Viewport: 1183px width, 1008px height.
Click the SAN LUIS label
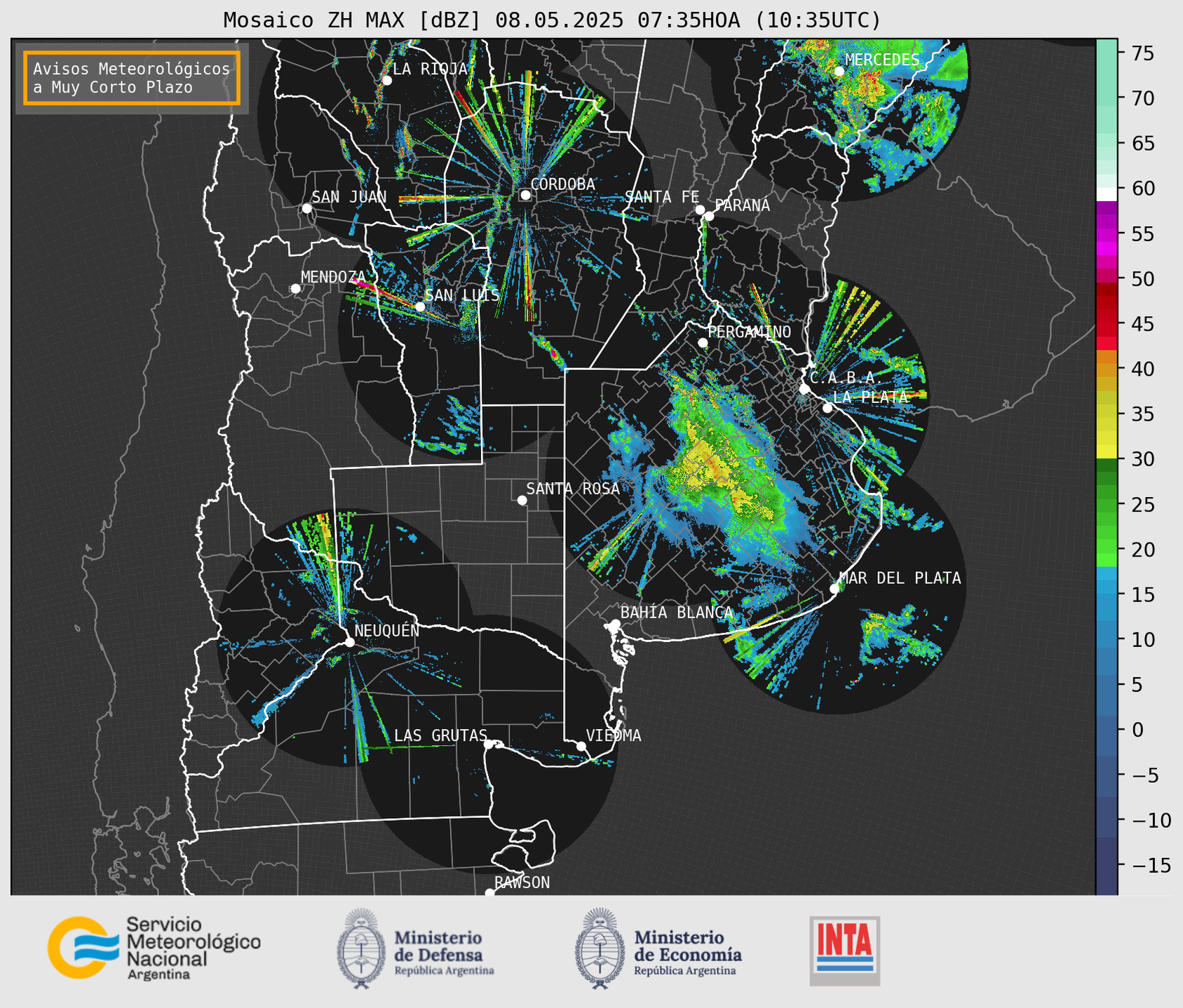click(462, 295)
